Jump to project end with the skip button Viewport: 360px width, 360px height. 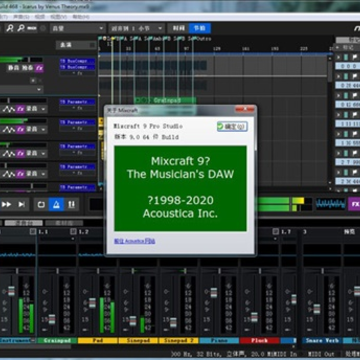[x=22, y=204]
